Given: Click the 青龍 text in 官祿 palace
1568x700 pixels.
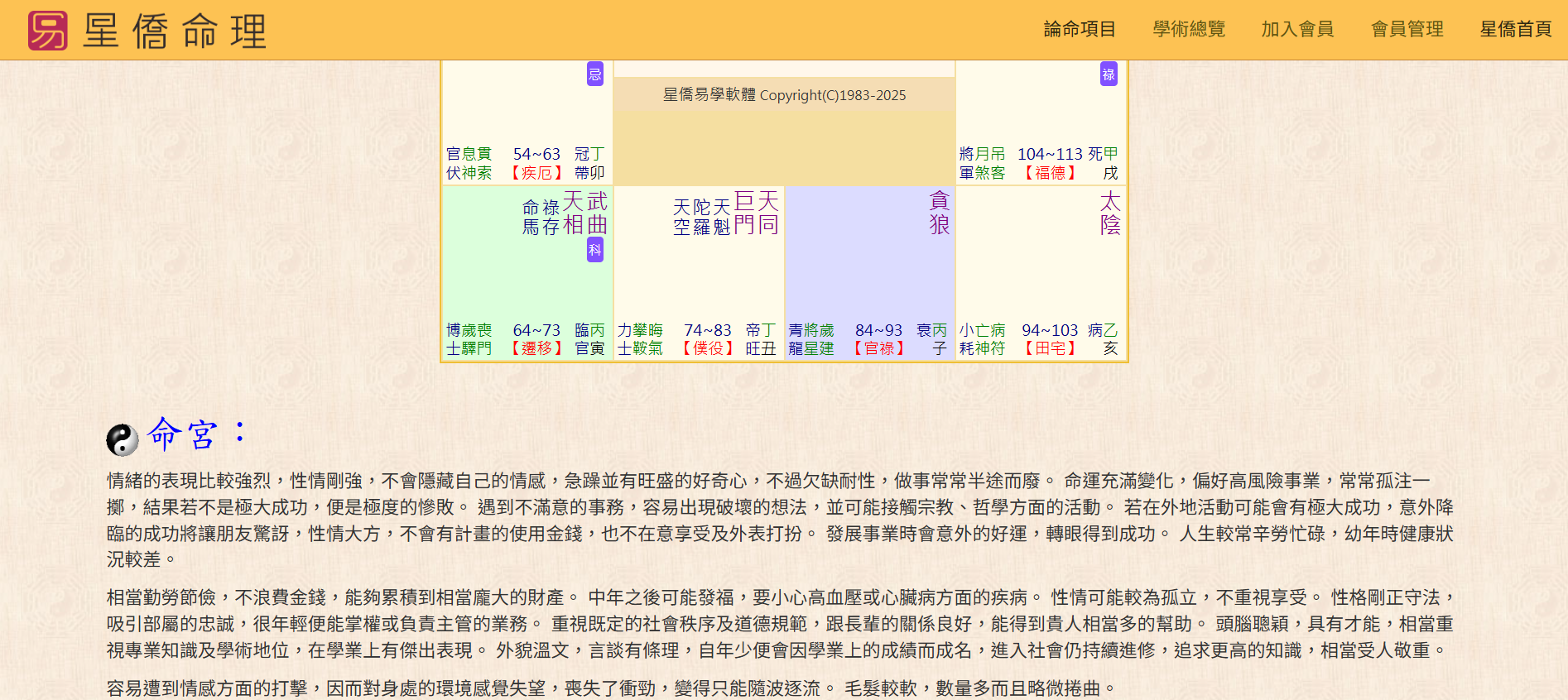Looking at the screenshot, I should point(796,339).
